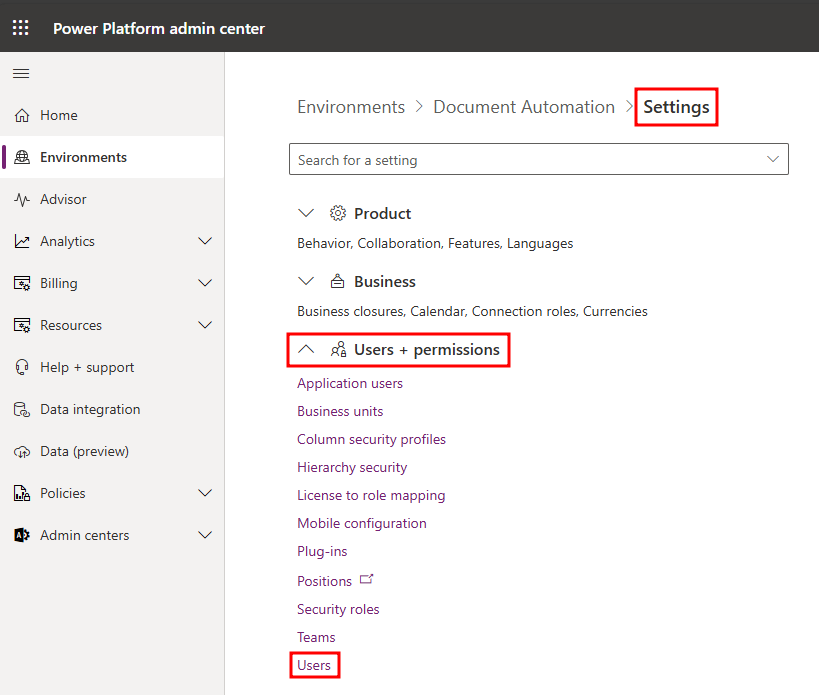Screen dimensions: 819x695
Task: Open the Users link
Action: pyautogui.click(x=314, y=665)
